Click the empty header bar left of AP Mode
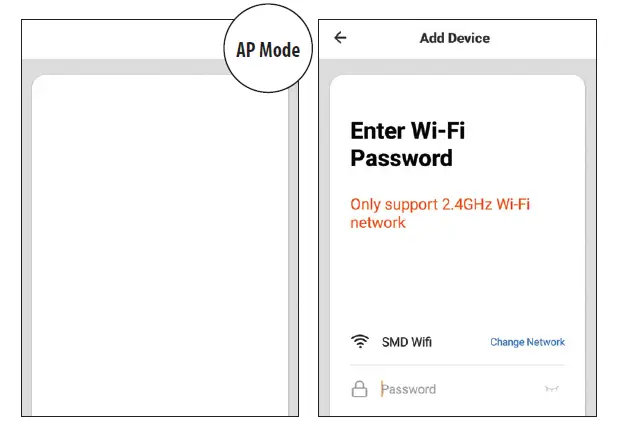 [120, 38]
